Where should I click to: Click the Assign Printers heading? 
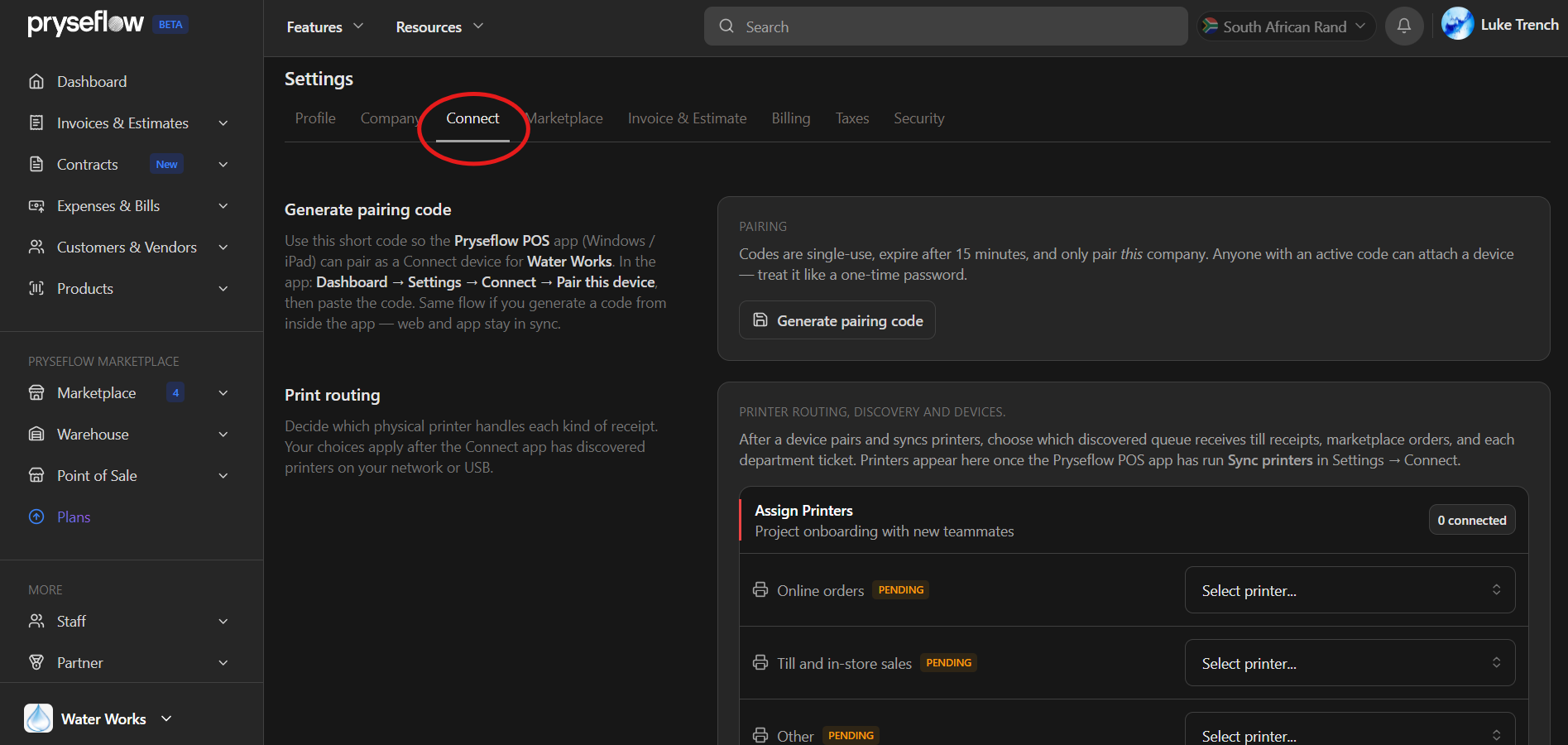coord(803,511)
